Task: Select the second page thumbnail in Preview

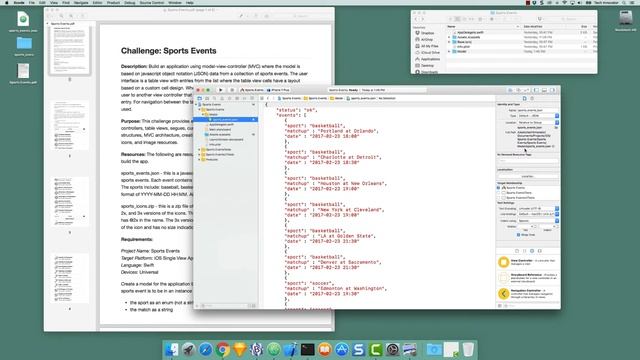Action: (x=70, y=125)
